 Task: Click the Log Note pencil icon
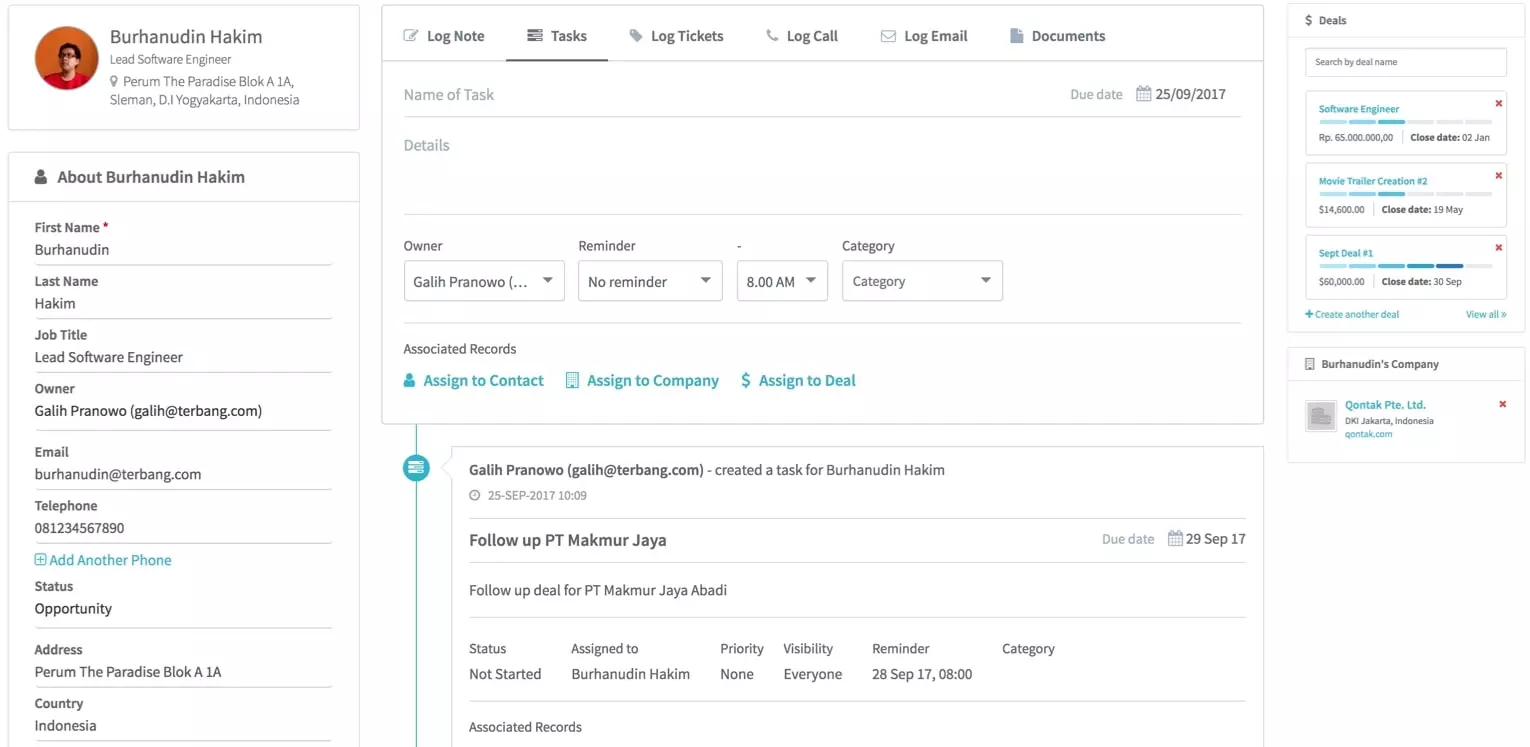point(411,36)
